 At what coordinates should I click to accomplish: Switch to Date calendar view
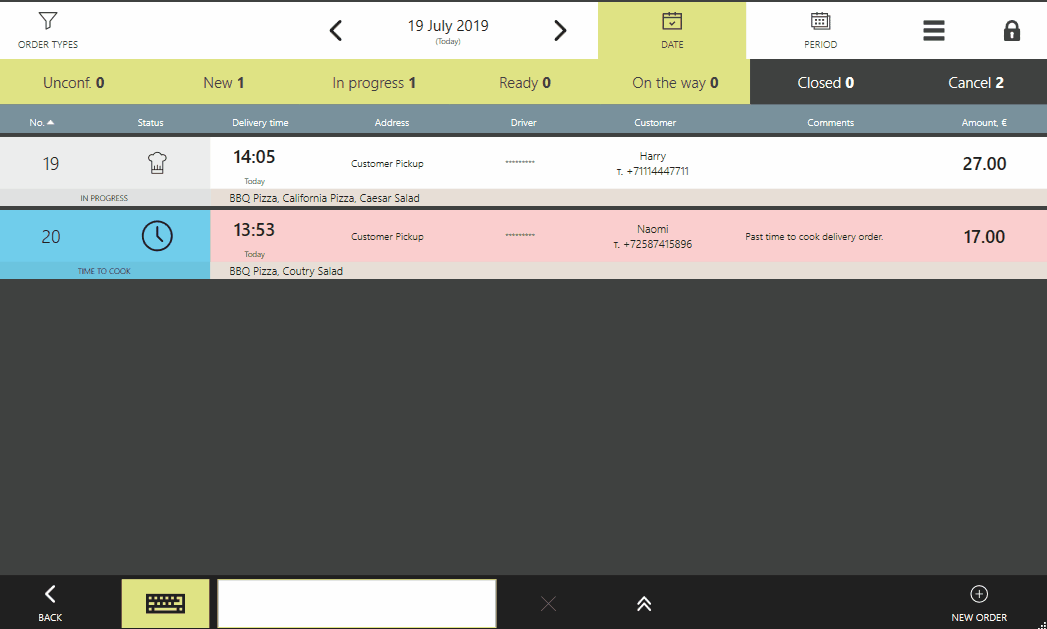672,30
